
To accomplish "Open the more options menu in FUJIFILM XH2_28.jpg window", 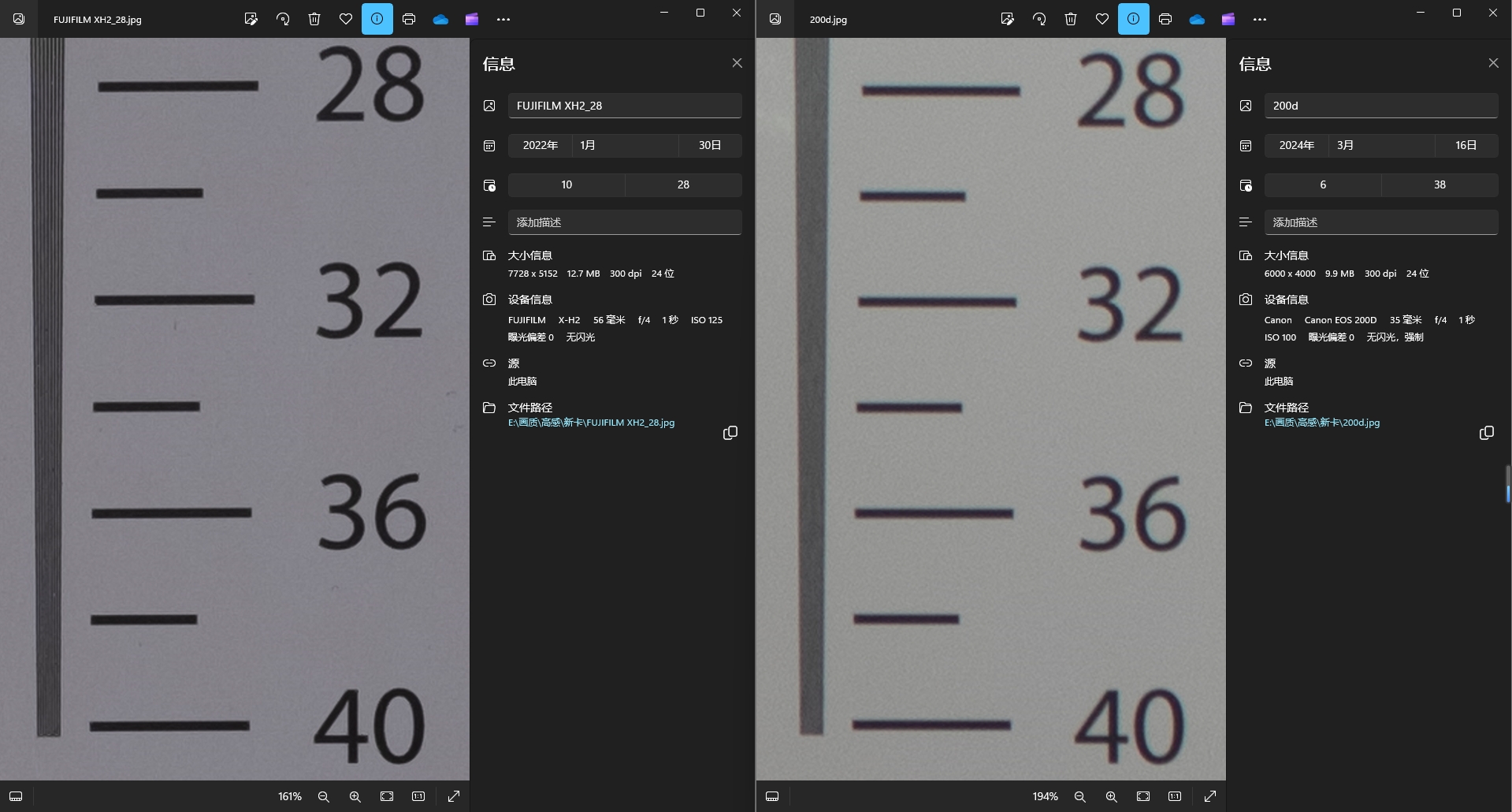I will pos(503,19).
